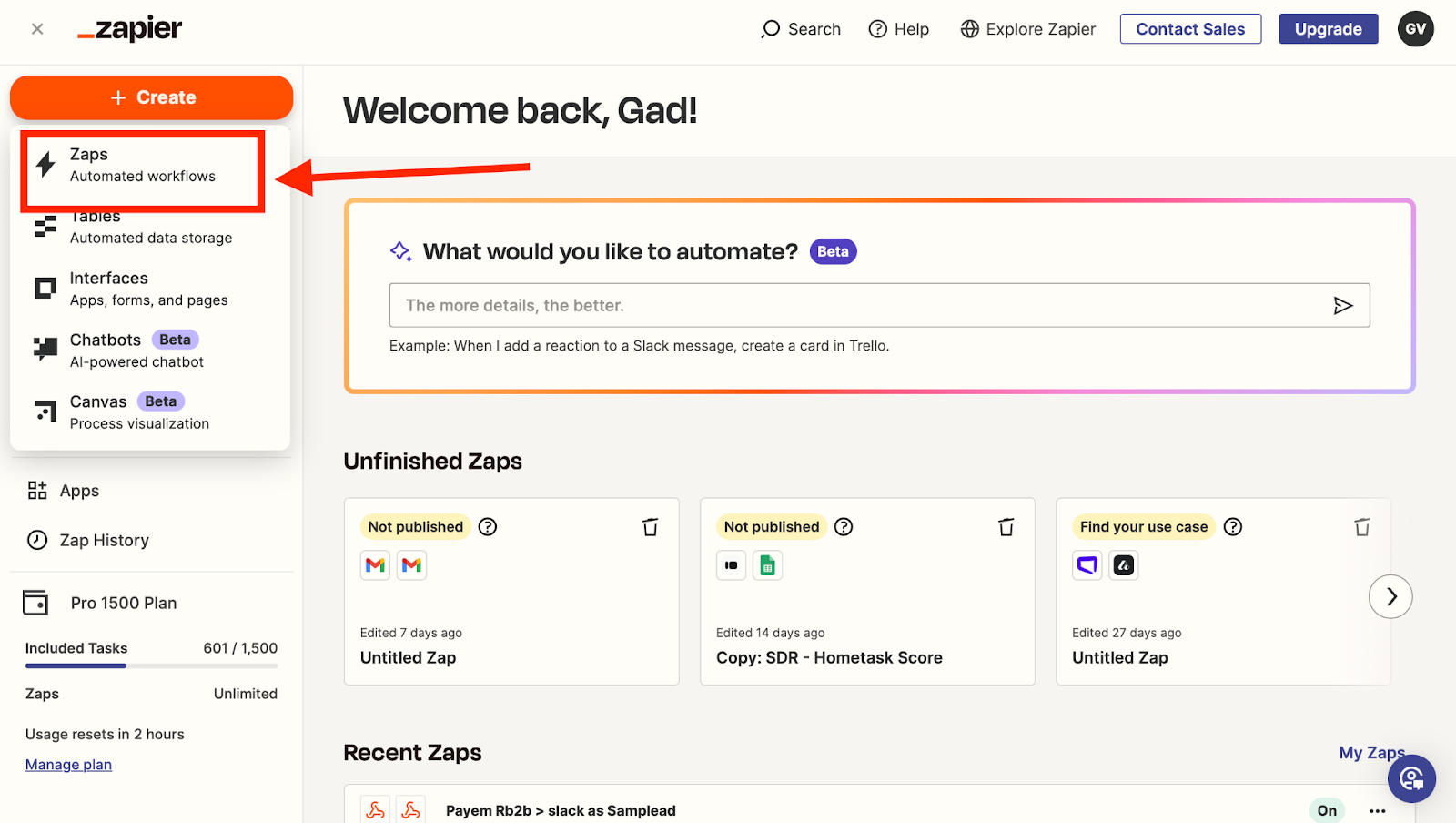Click the Contact Sales button
Screen dimensions: 1456x823
coord(1190,29)
